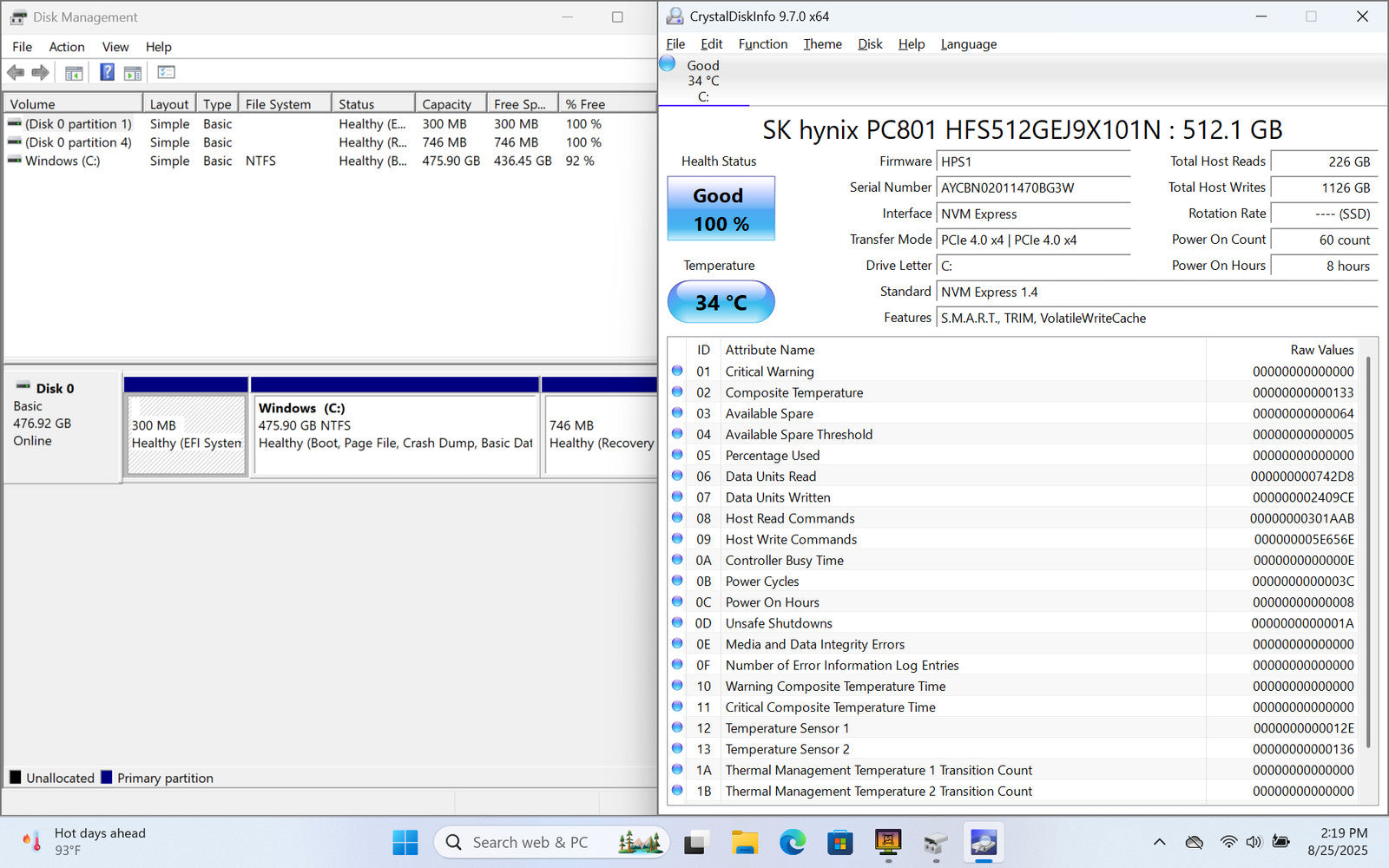The image size is (1389, 868).
Task: Open File Explorer from the taskbar
Action: coord(744,842)
